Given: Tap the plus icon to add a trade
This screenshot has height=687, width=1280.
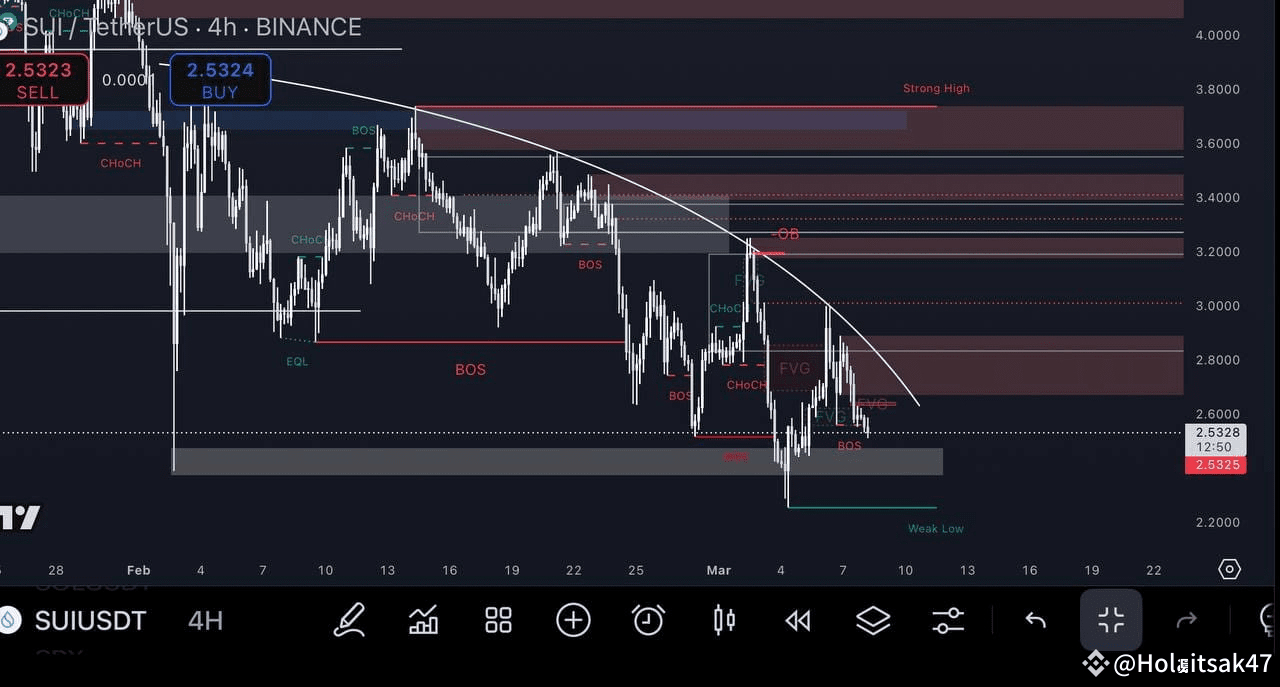Looking at the screenshot, I should [573, 620].
